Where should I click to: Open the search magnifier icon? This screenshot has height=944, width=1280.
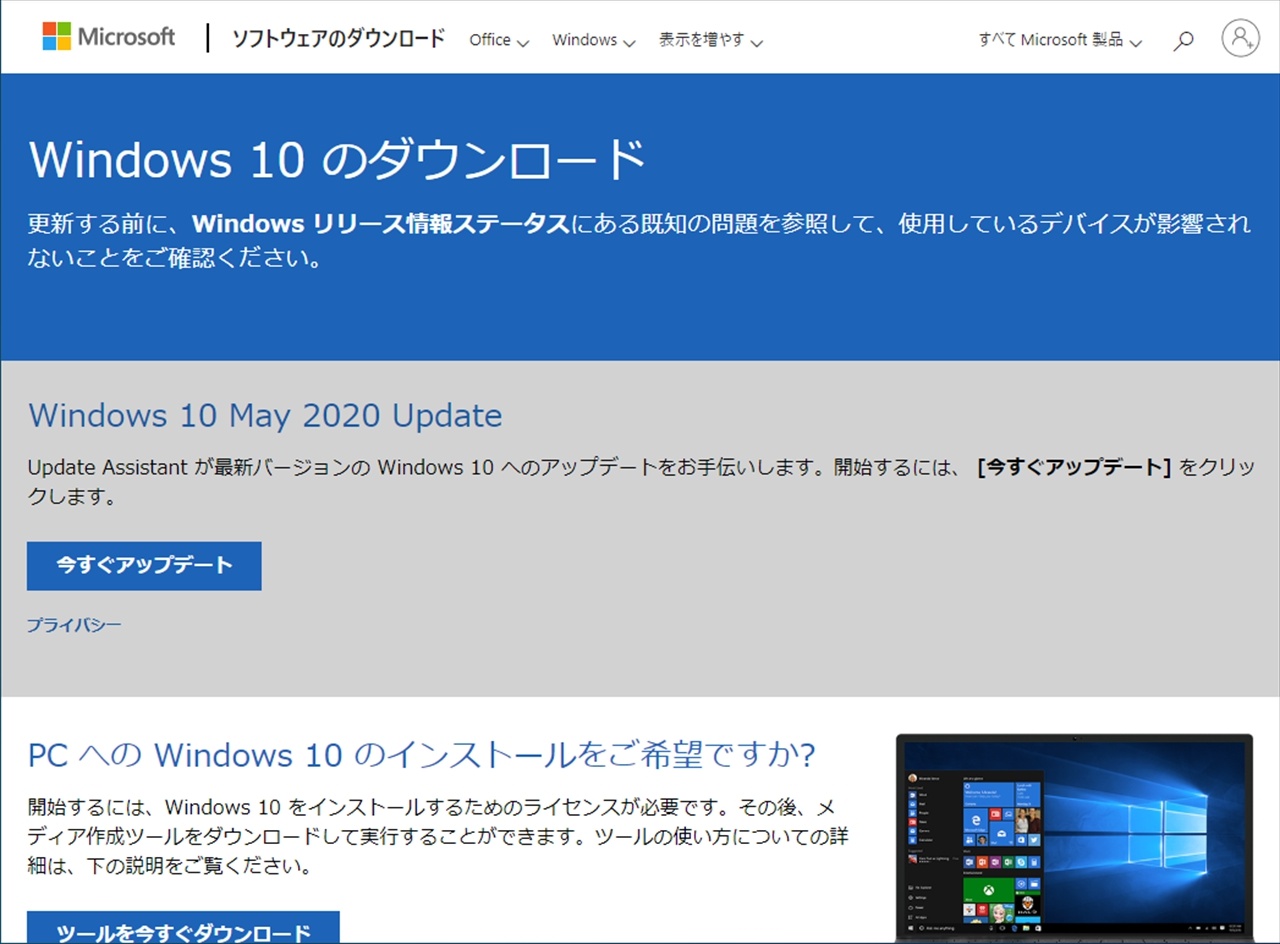click(x=1184, y=41)
